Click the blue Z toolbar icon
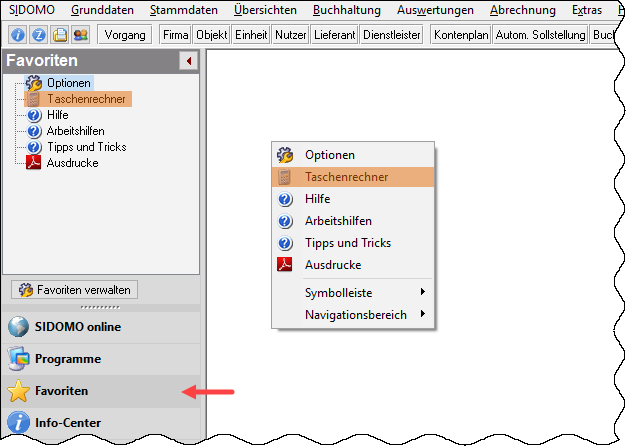The image size is (626, 446). tap(39, 35)
